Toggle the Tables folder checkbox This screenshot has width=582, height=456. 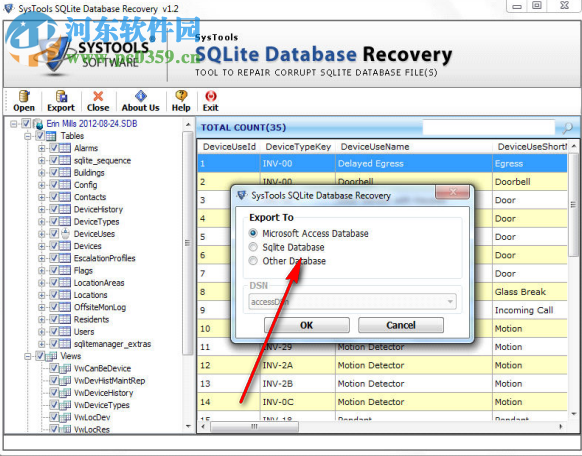click(x=40, y=136)
